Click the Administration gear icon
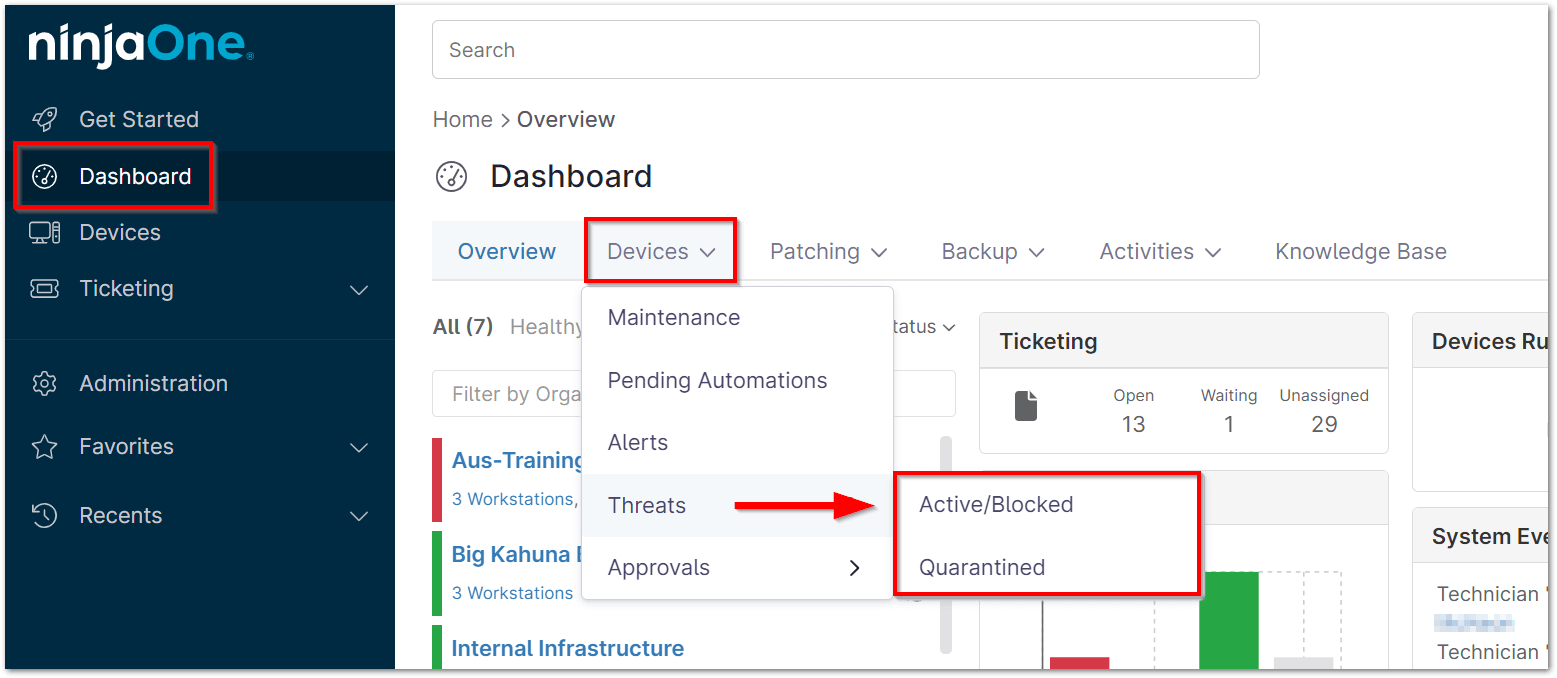1557x678 pixels. (x=45, y=384)
